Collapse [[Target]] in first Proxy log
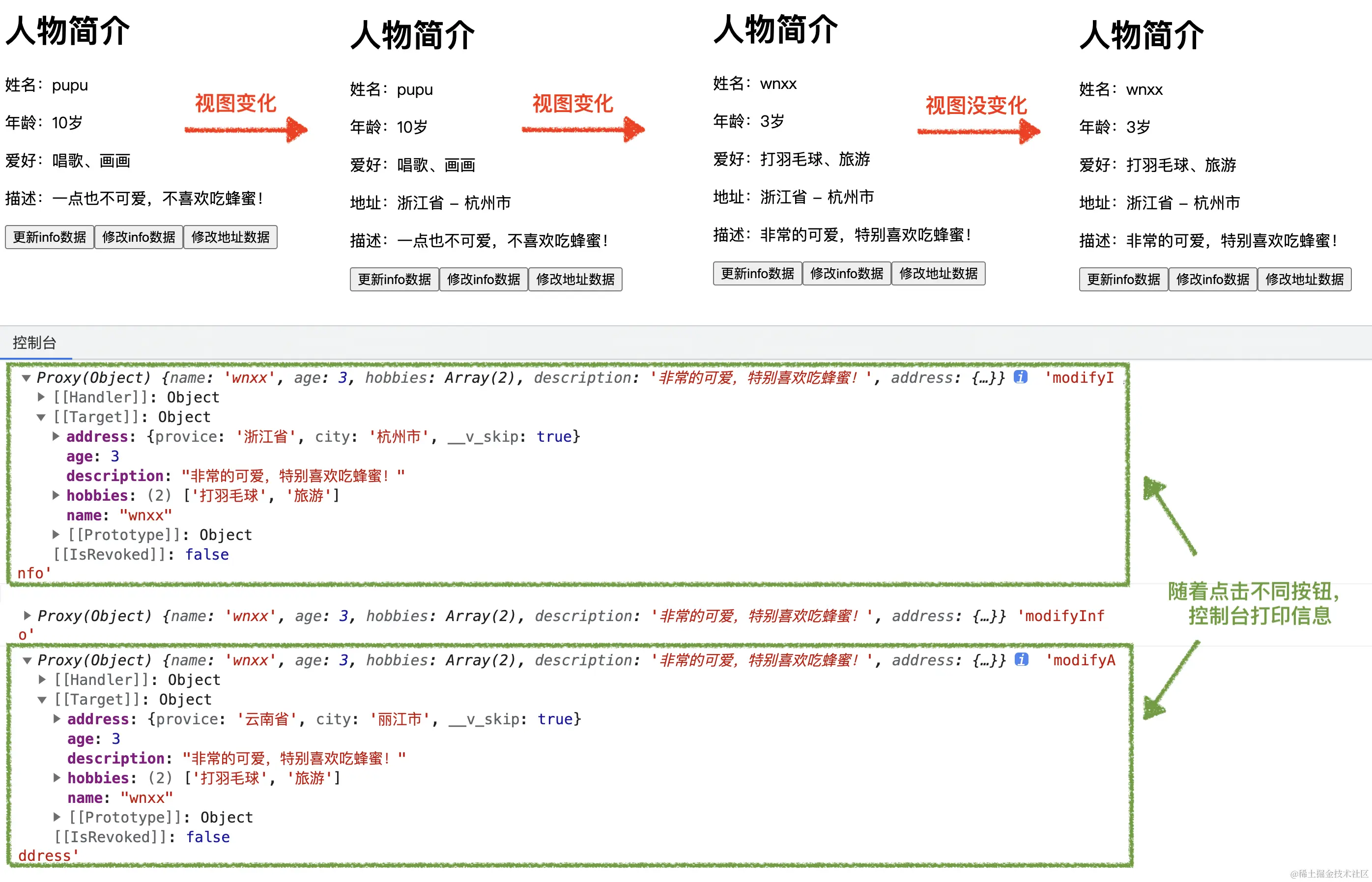Screen dimensions: 1372x882 pos(41,417)
